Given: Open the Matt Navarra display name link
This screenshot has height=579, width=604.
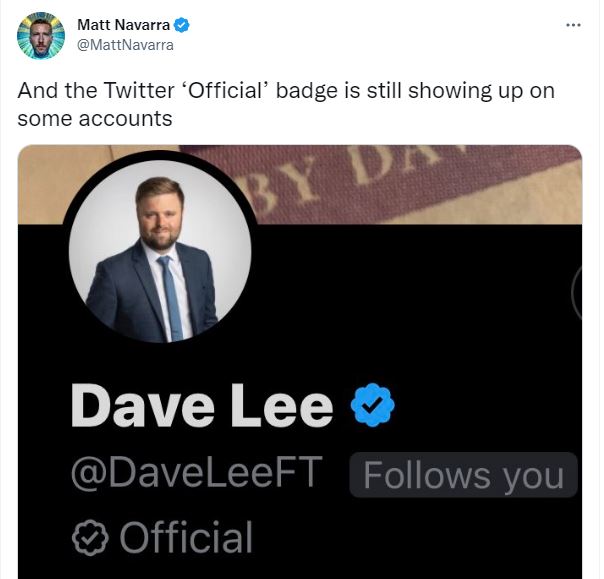Looking at the screenshot, I should coord(124,24).
